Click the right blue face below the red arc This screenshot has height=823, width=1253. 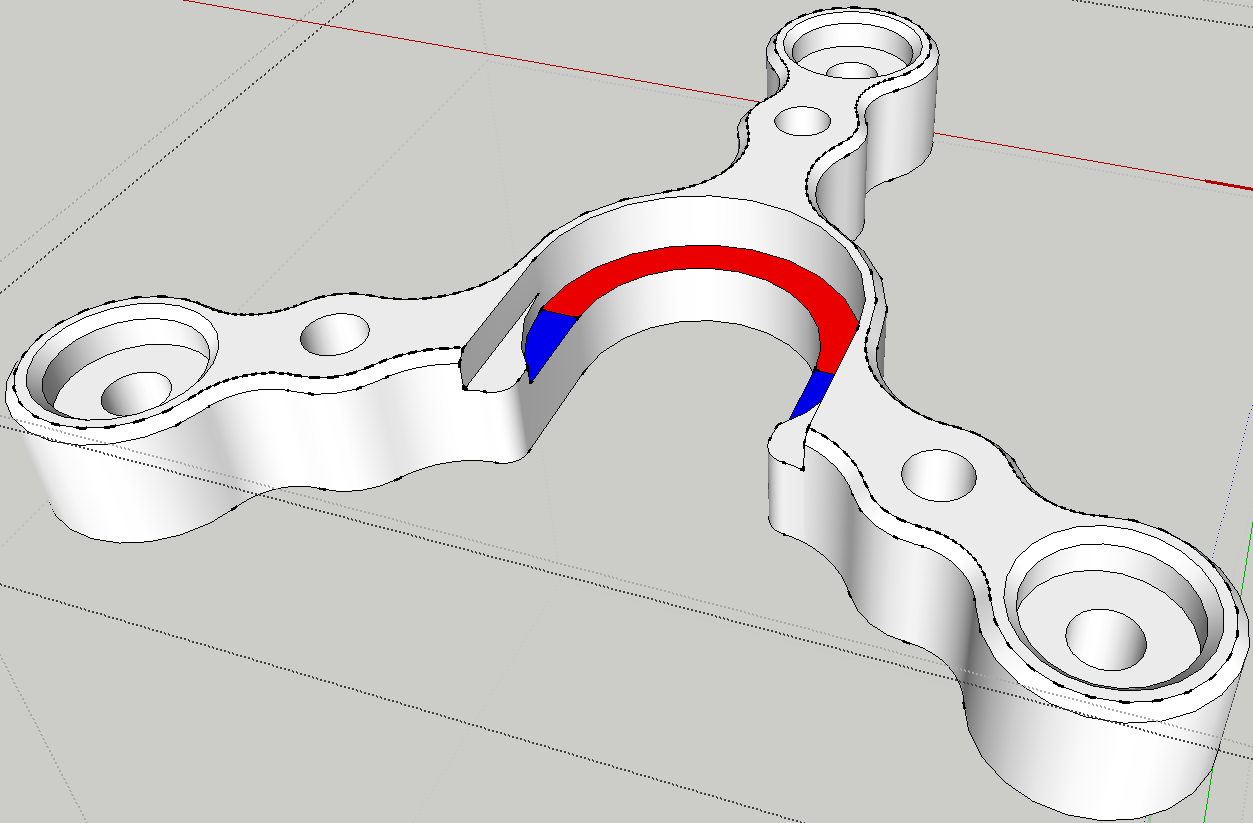(x=812, y=393)
